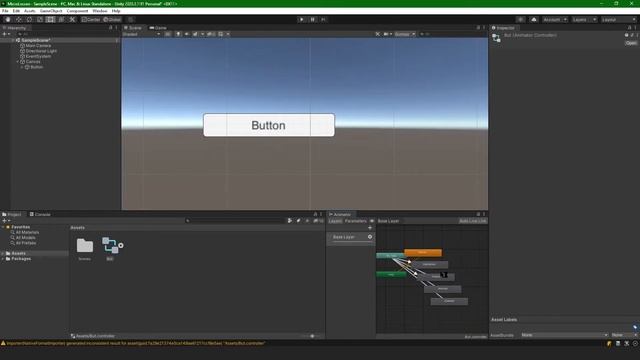This screenshot has height=360, width=640.
Task: Expand the Packages folder in Project
Action: point(3,259)
